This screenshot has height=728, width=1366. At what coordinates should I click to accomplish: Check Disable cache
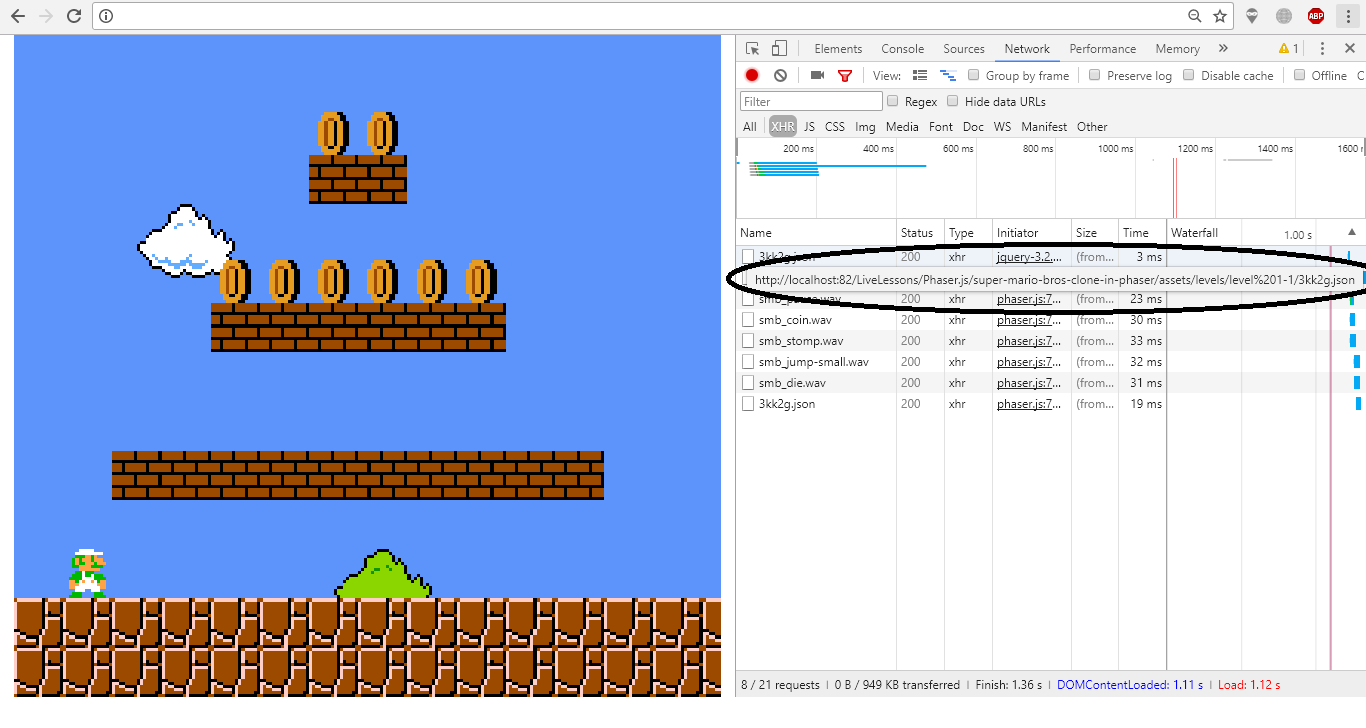(x=1188, y=75)
